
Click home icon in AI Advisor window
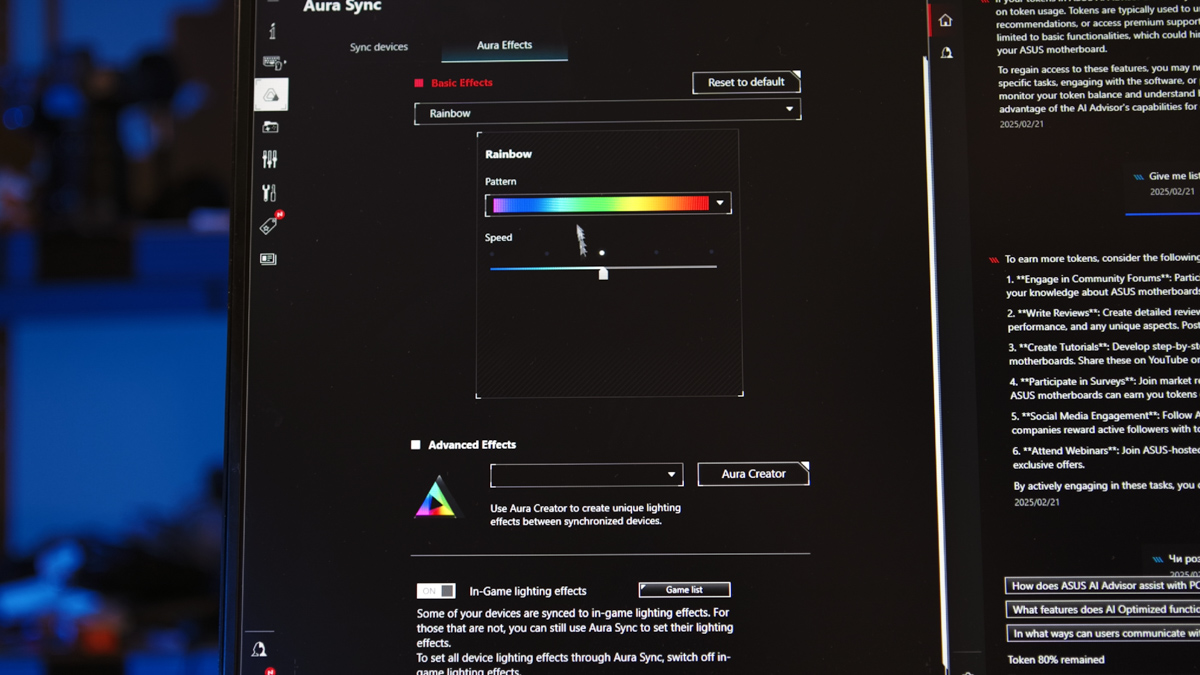pyautogui.click(x=945, y=20)
